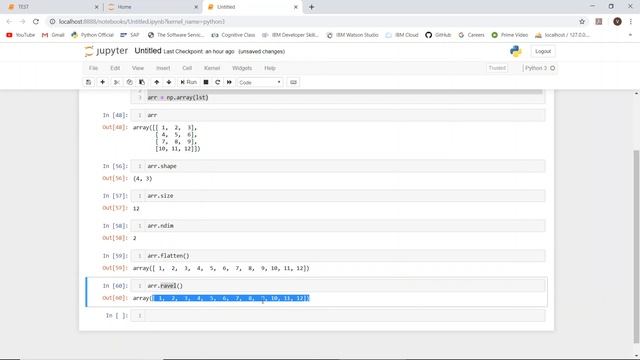
Task: Click the arr.size code cell
Action: 338,196
